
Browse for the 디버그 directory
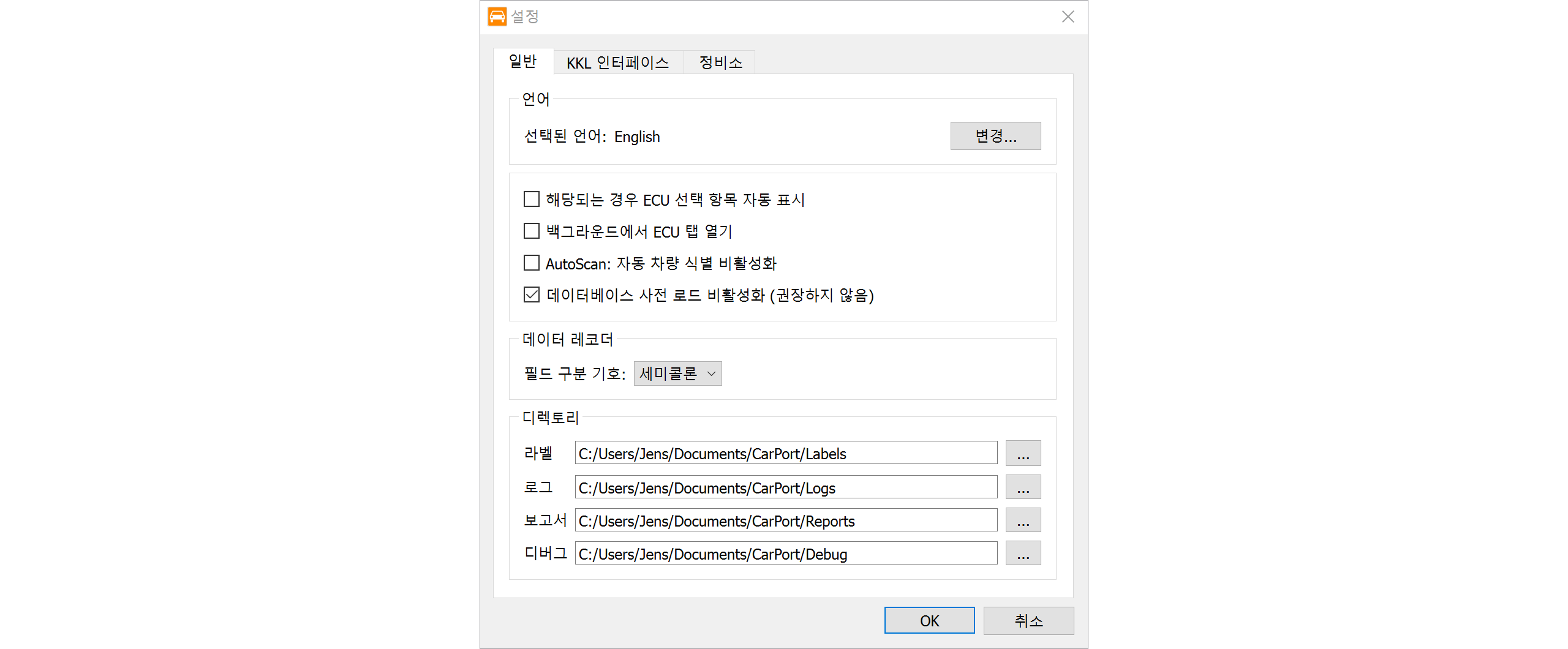[x=1022, y=553]
